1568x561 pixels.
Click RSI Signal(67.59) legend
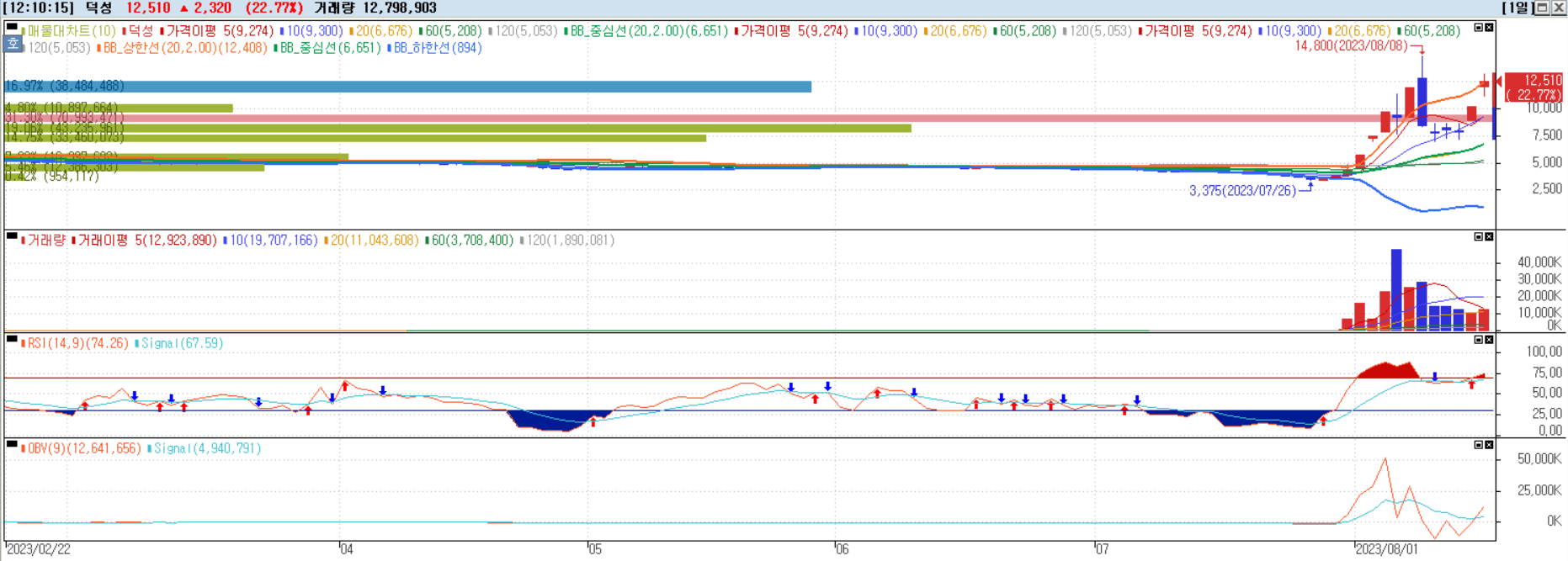pyautogui.click(x=182, y=343)
